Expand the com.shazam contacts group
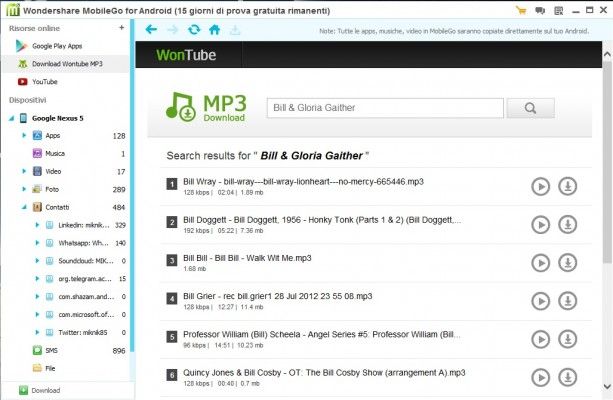Screen dimensions: 613x400 [37, 296]
